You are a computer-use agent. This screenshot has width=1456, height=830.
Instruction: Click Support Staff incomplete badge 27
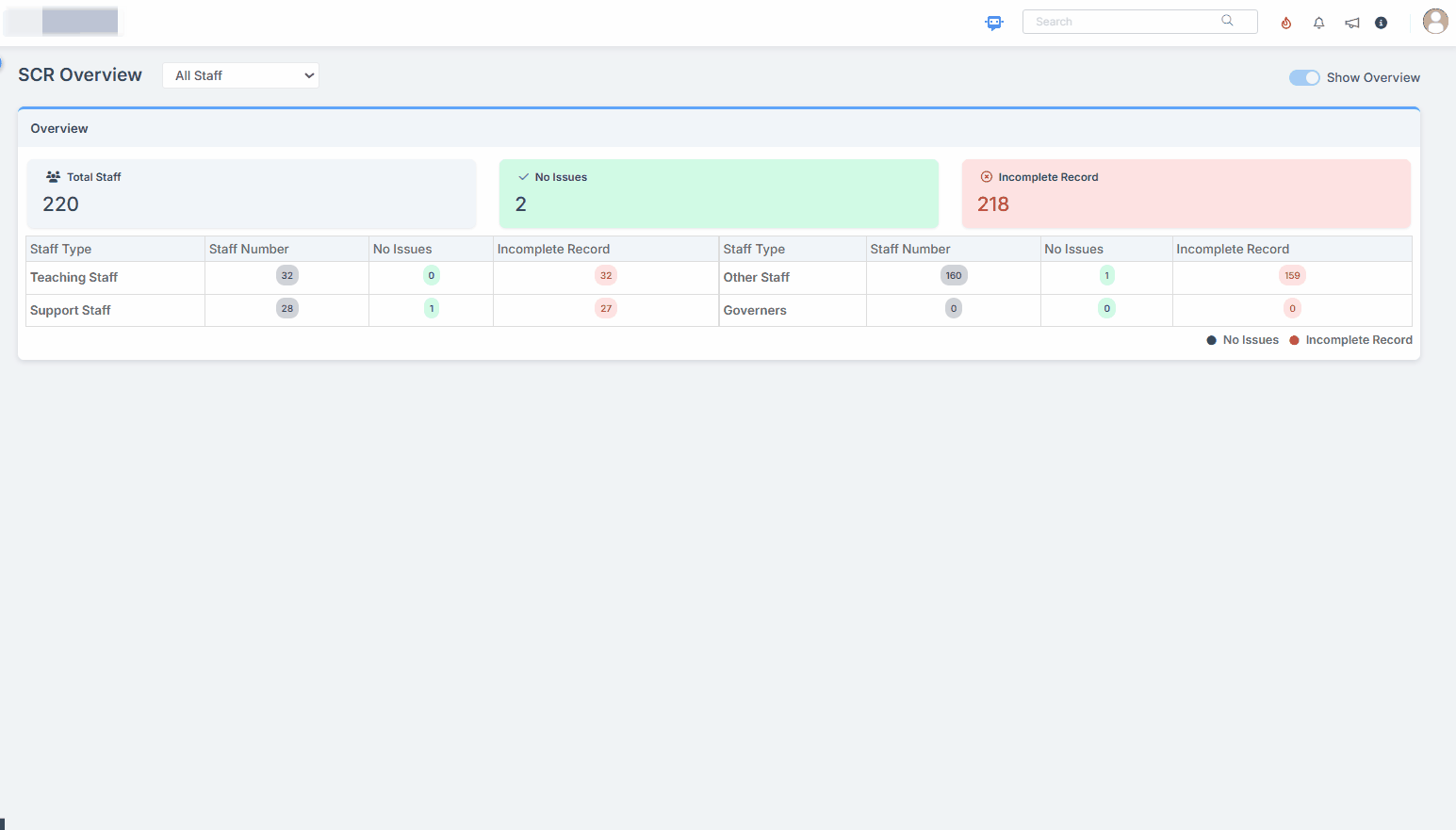[606, 309]
